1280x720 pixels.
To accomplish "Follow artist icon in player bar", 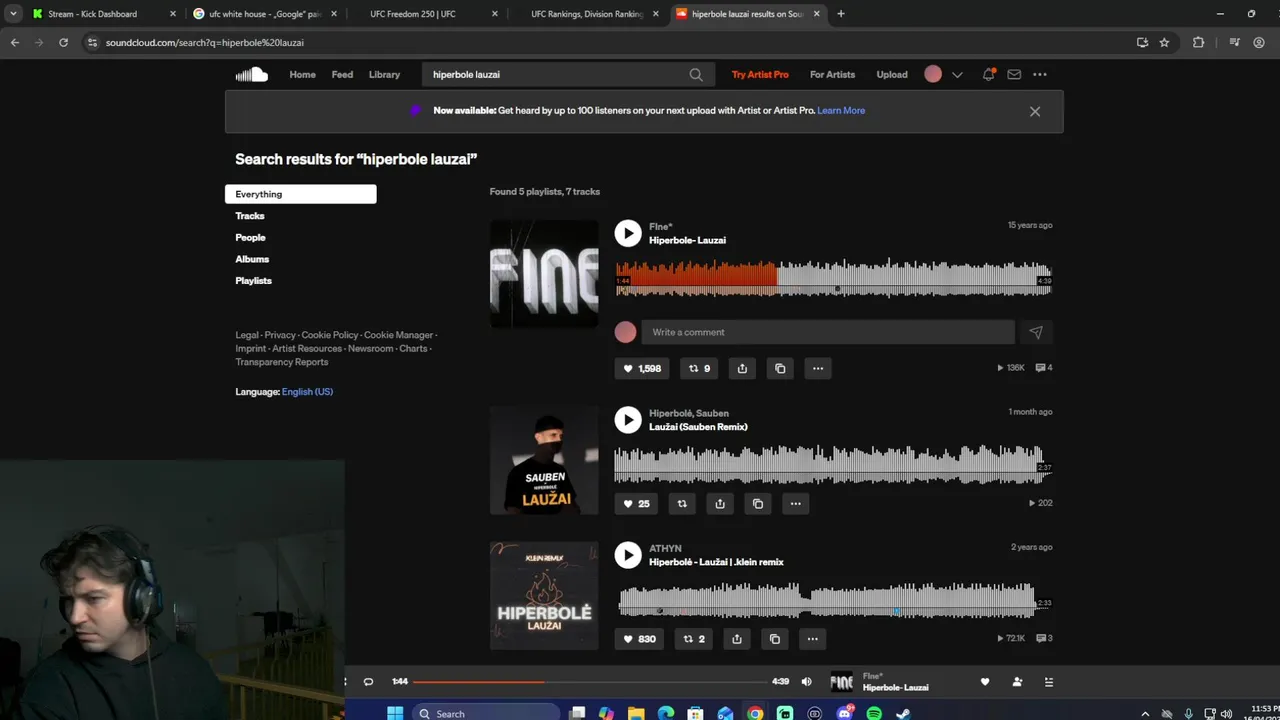I will (1017, 682).
